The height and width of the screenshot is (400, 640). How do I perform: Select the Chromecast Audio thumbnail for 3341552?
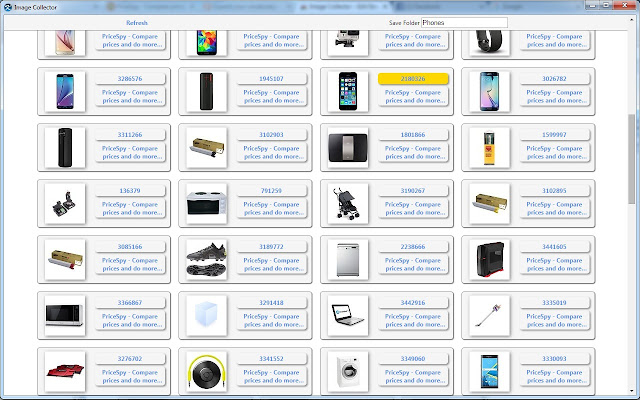tap(207, 371)
